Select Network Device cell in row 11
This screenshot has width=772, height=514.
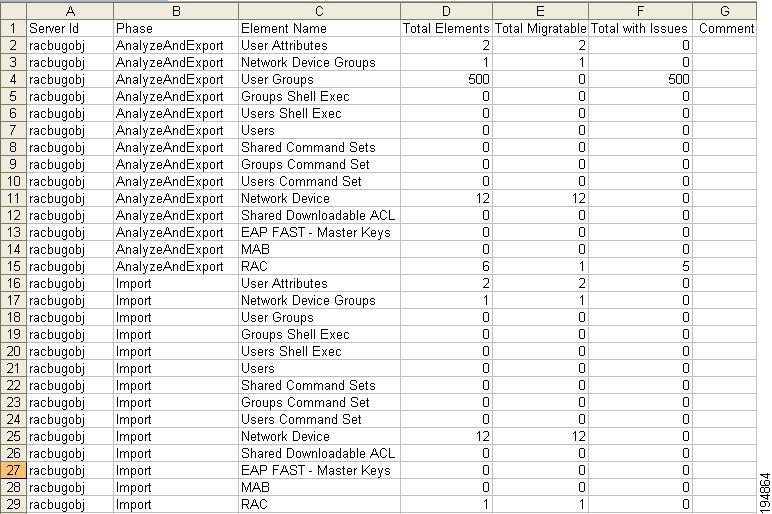click(319, 198)
